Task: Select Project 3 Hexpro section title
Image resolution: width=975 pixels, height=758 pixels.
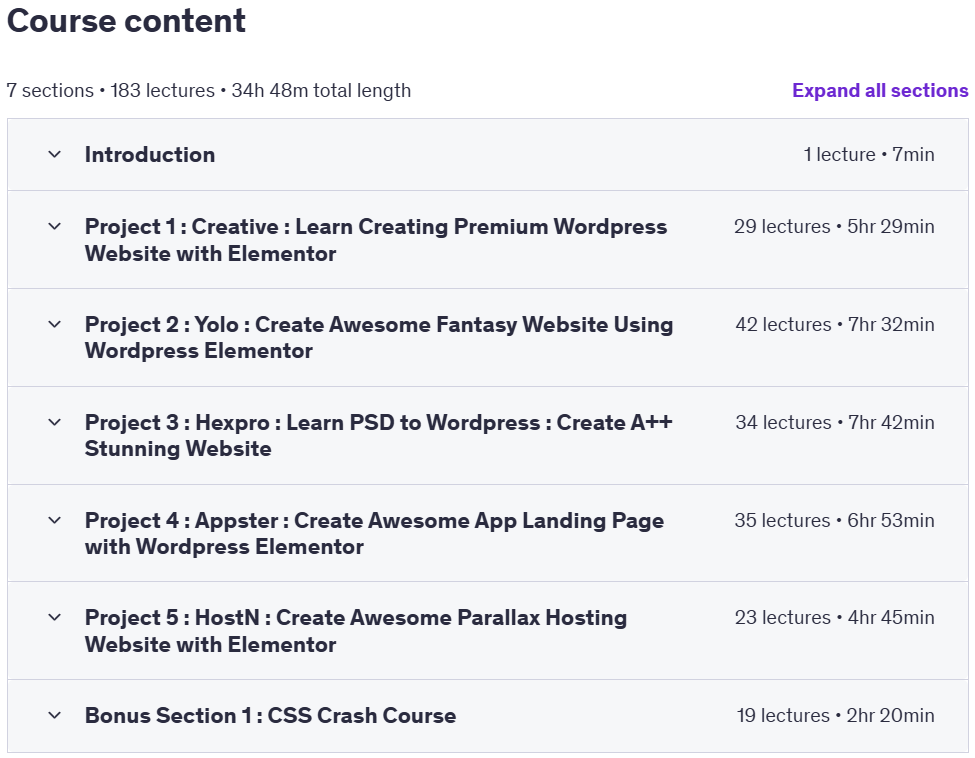Action: tap(379, 435)
